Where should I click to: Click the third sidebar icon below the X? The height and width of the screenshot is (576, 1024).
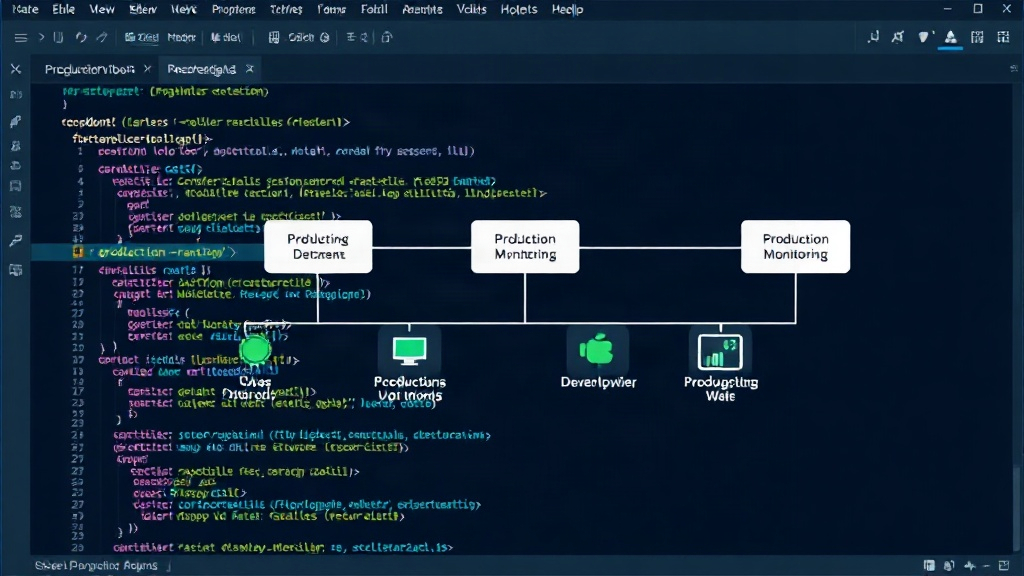coord(16,146)
